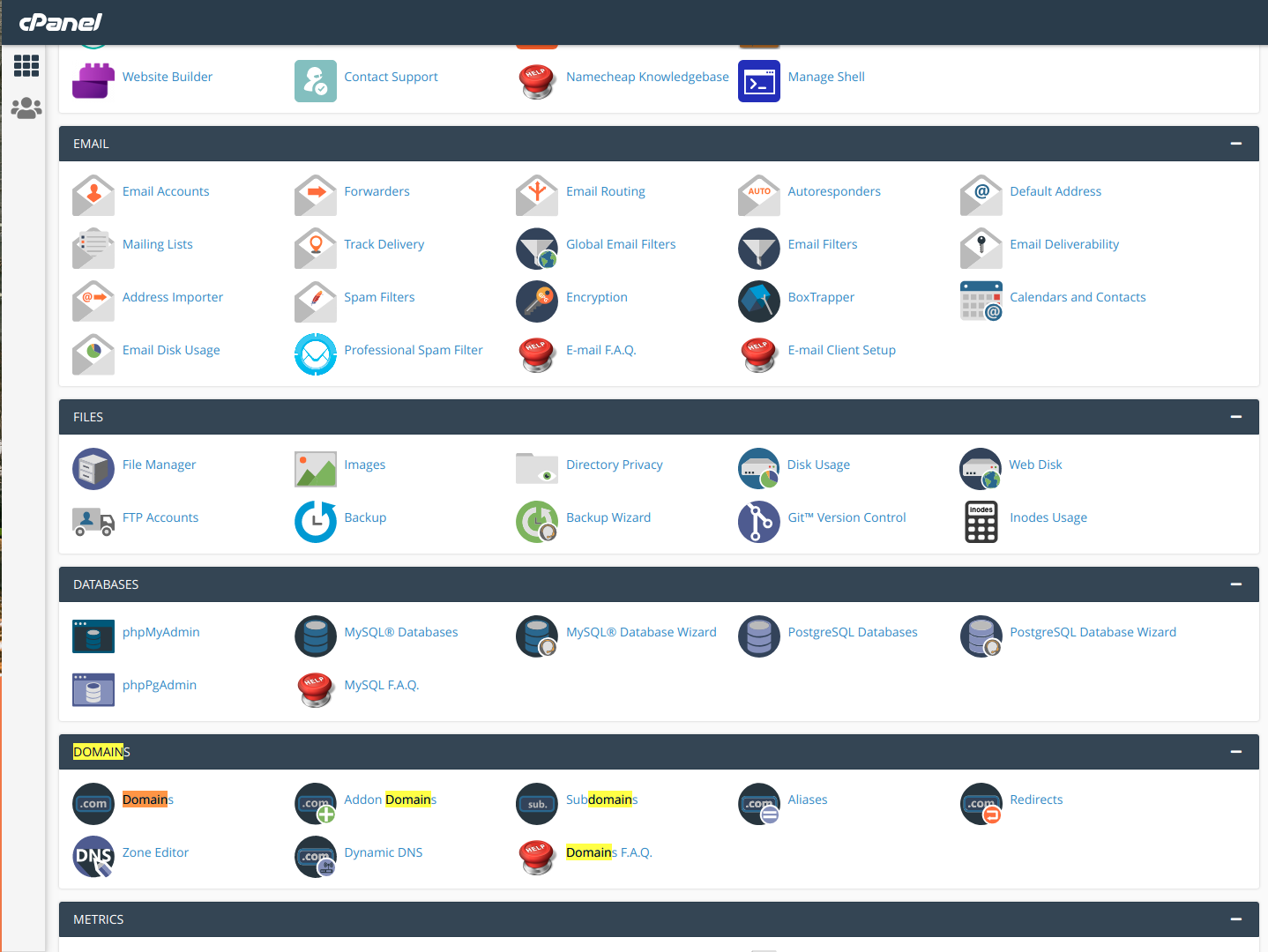1268x952 pixels.
Task: Collapse the DATABASES section
Action: (1235, 584)
